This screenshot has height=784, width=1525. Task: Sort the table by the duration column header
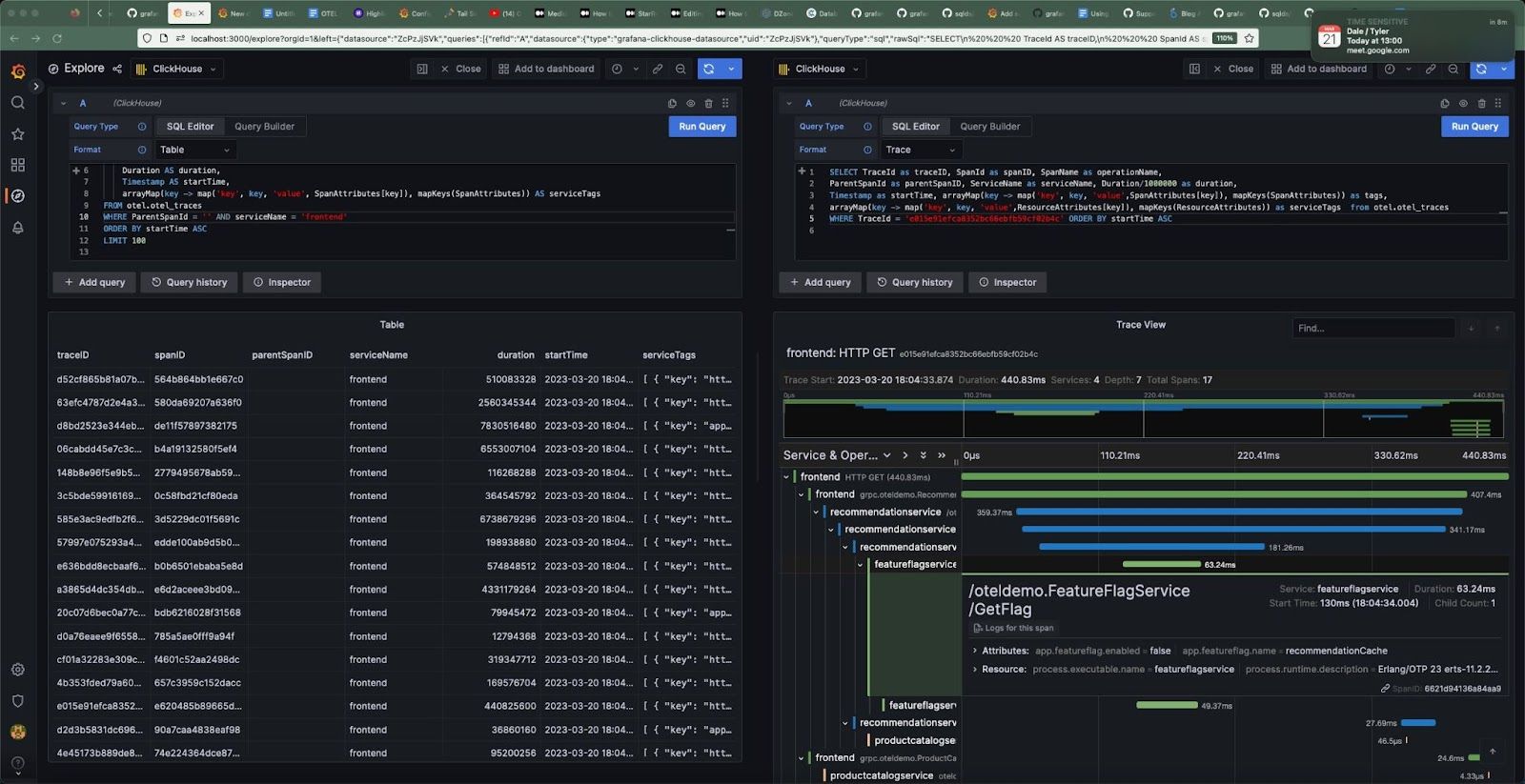(x=515, y=354)
